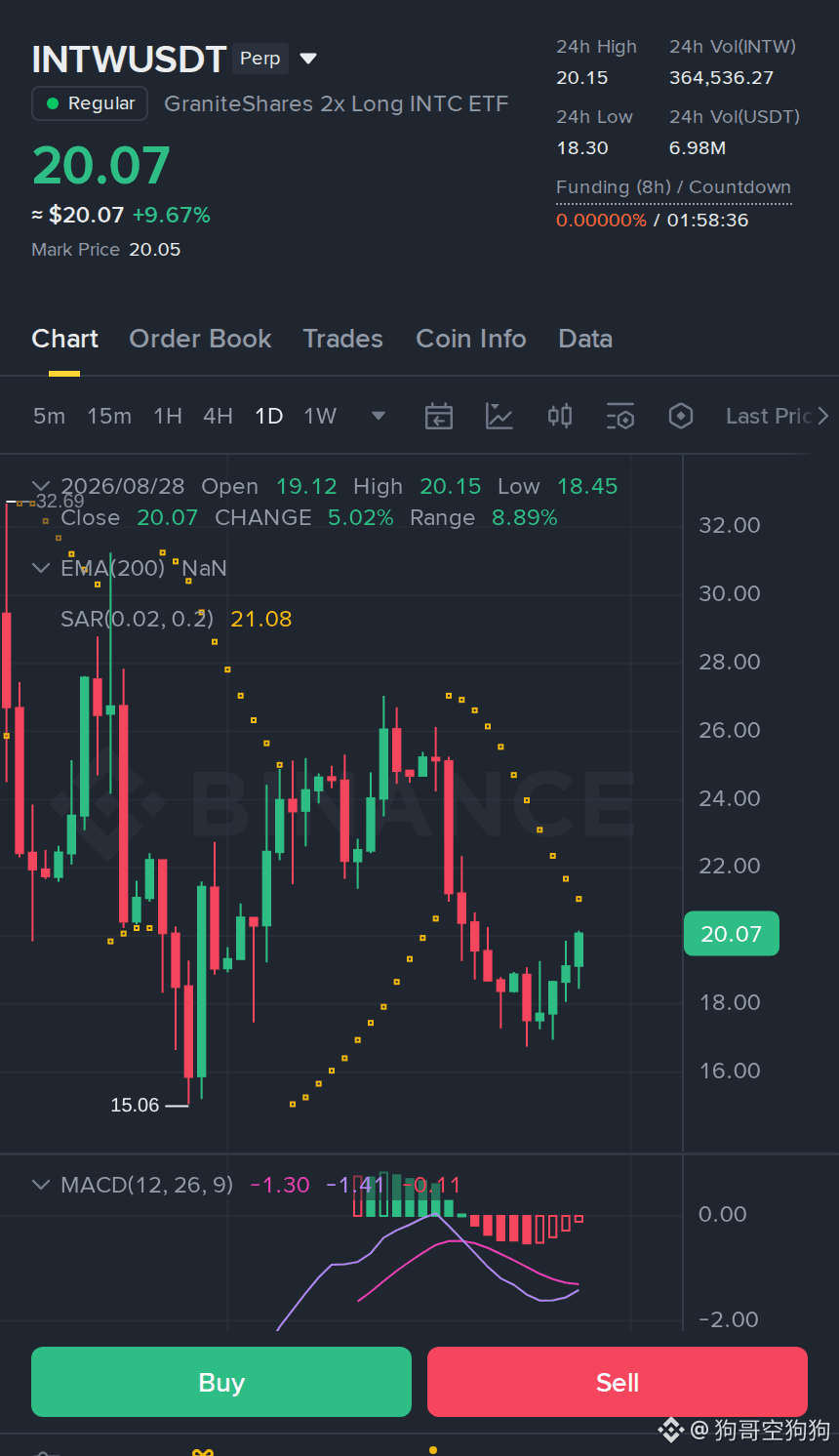
Task: Open the Last Price selector
Action: point(769,417)
